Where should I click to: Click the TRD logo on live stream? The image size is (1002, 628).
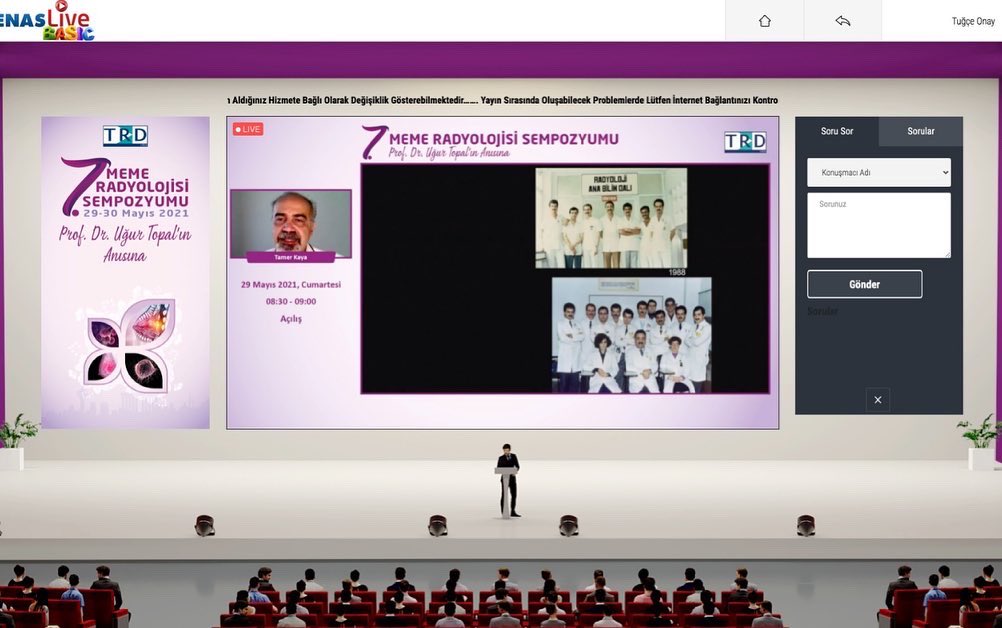point(745,141)
